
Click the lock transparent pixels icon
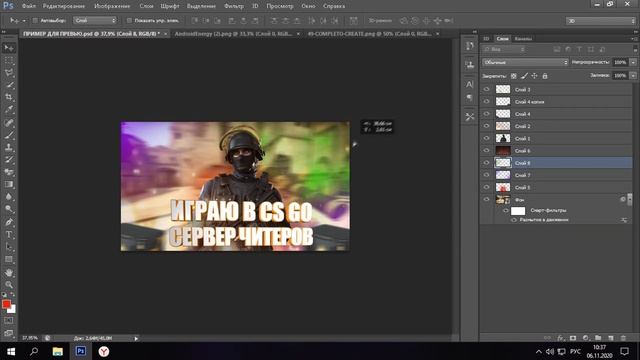513,76
